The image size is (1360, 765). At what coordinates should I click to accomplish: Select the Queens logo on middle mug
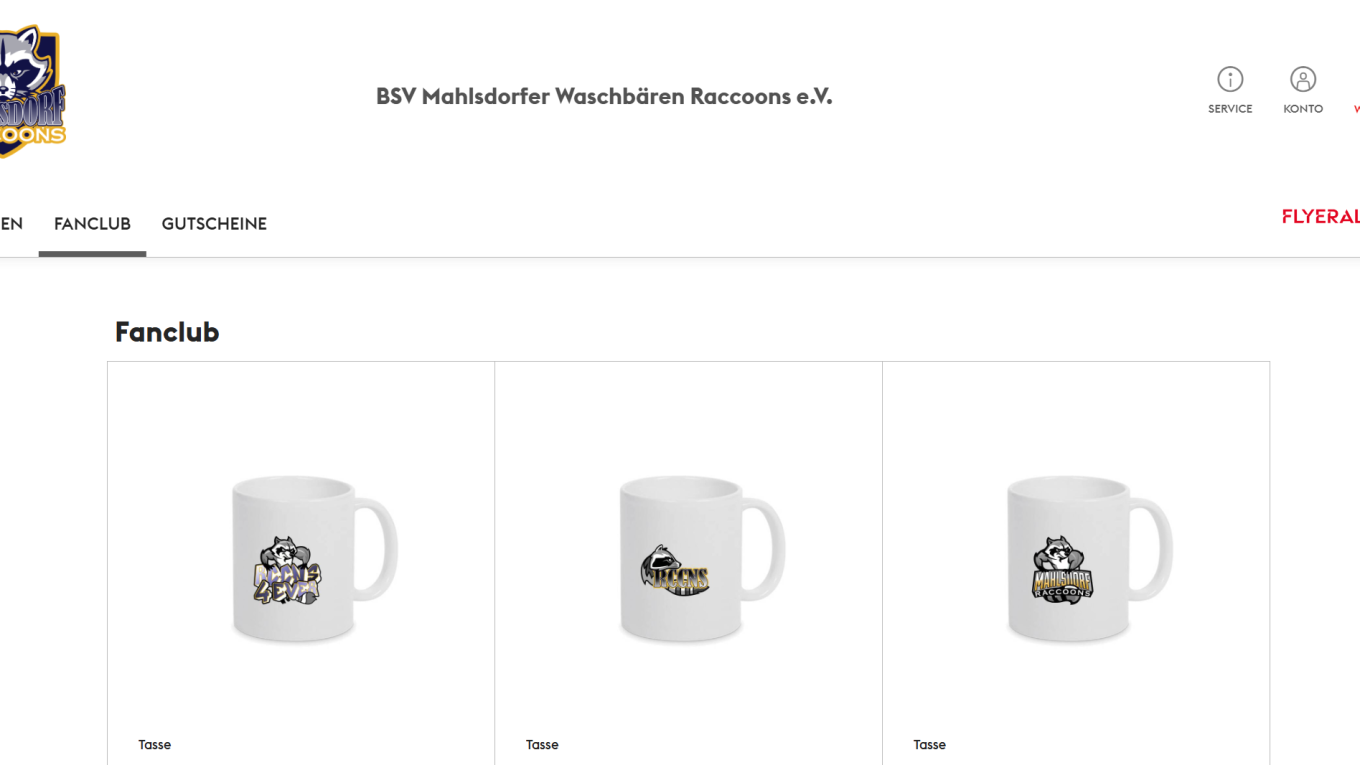point(676,572)
